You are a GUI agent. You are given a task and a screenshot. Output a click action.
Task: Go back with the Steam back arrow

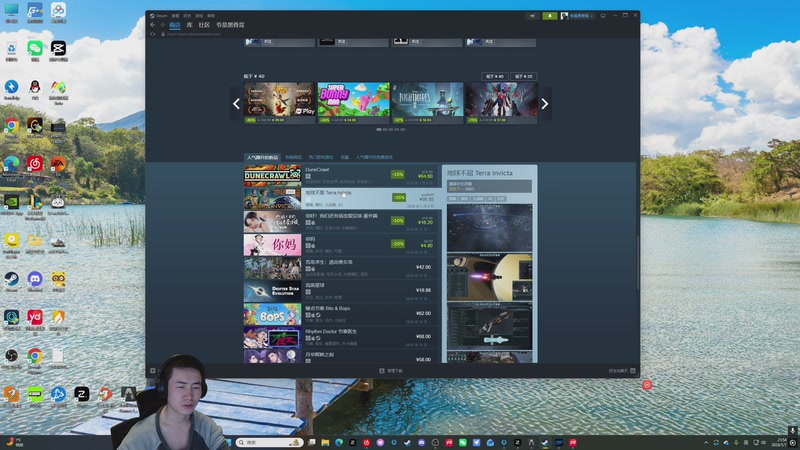coord(153,24)
